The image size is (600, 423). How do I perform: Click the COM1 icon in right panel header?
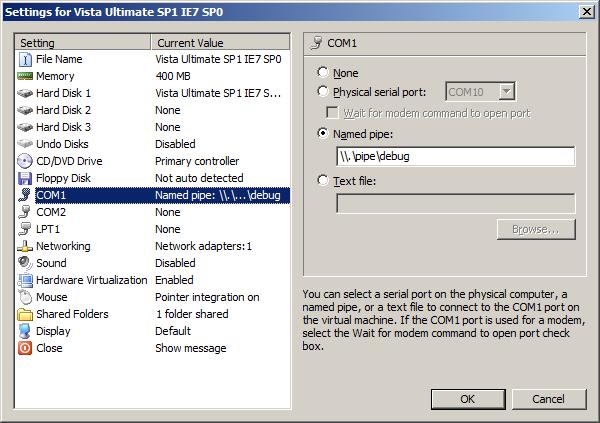point(317,43)
